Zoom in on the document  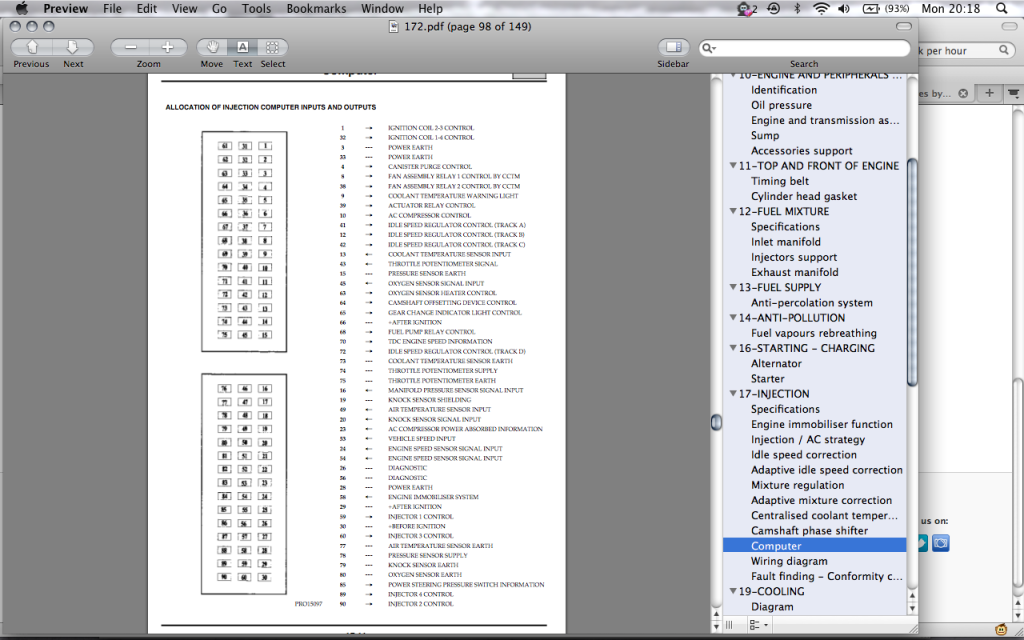coord(167,47)
